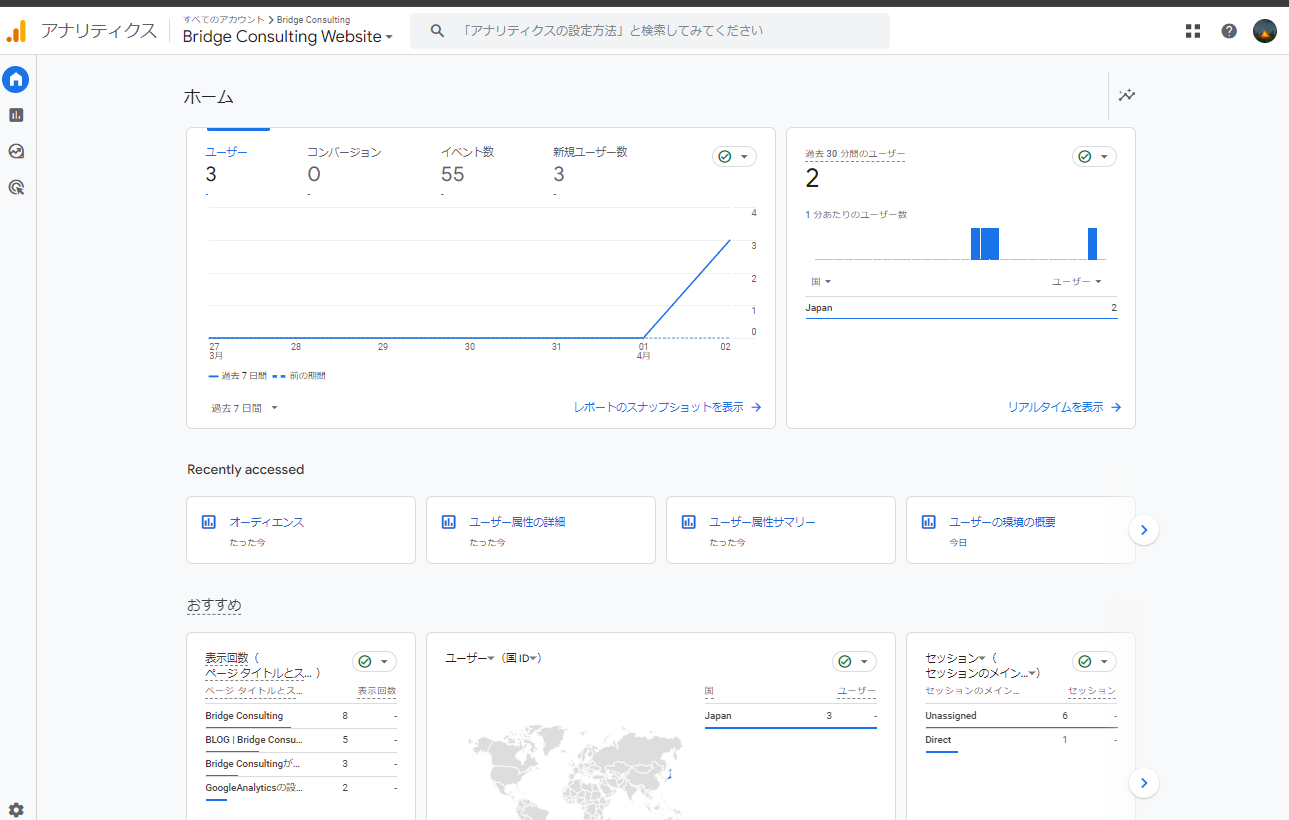Click the GoogleAnalyticsの設... page row

pyautogui.click(x=301, y=788)
